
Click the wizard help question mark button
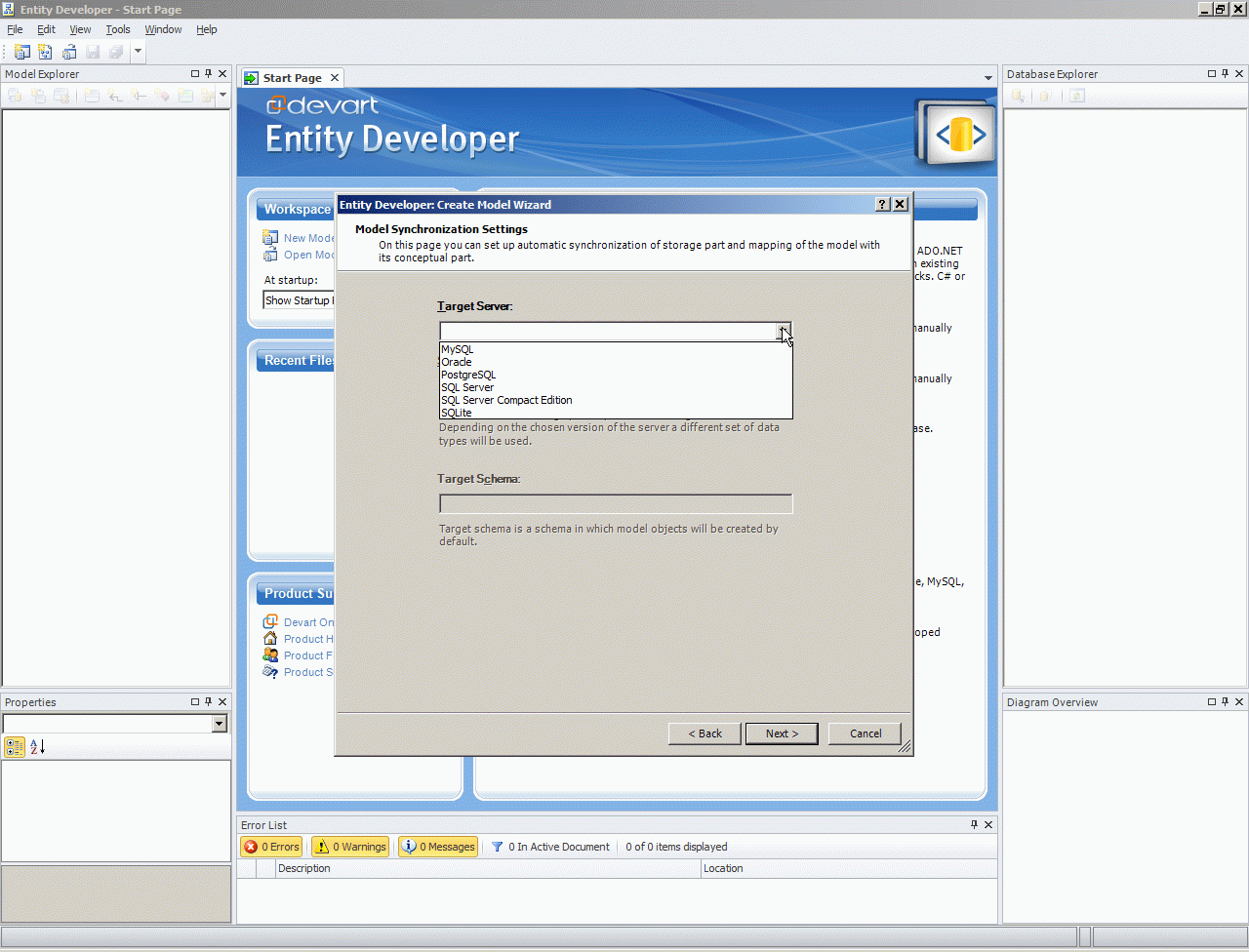pyautogui.click(x=883, y=204)
